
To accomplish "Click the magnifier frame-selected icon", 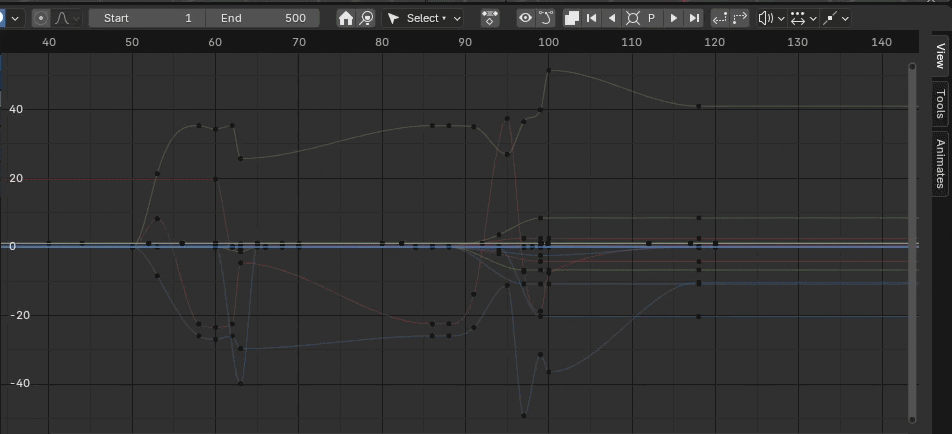I will click(367, 18).
